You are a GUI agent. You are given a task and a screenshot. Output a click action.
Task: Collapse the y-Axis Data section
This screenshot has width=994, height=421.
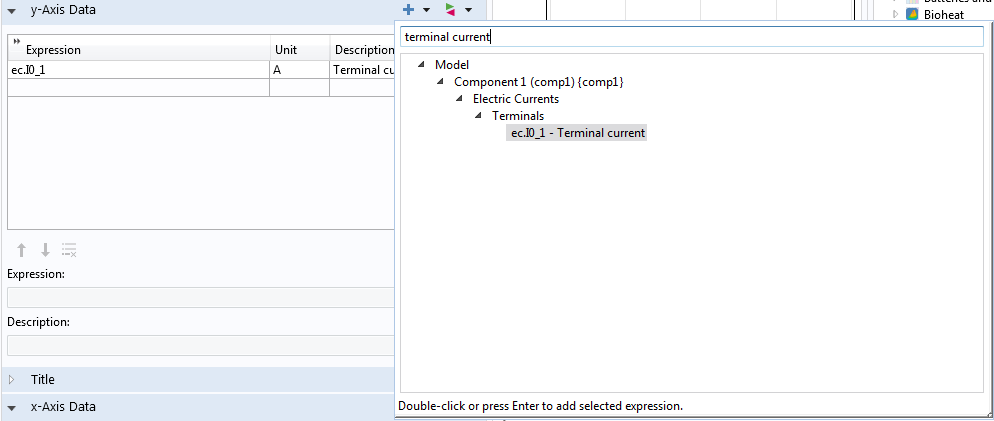tap(12, 9)
